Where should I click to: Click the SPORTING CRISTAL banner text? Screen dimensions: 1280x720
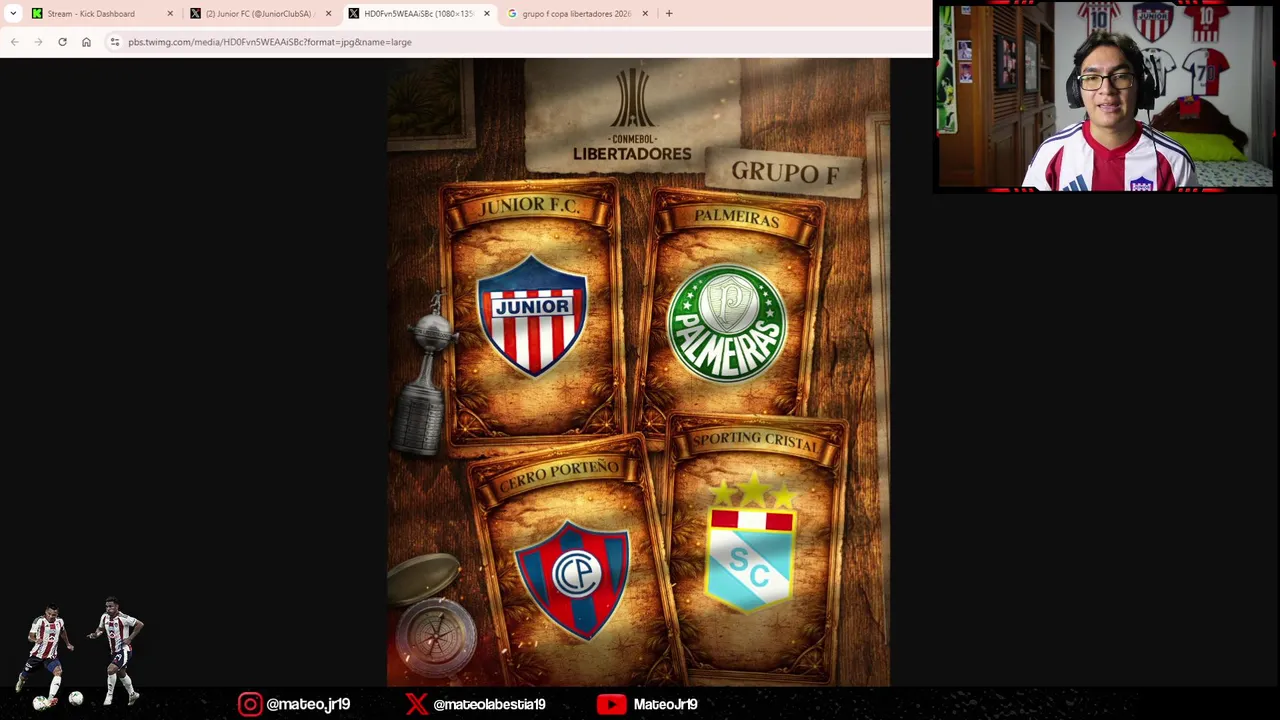click(x=756, y=440)
